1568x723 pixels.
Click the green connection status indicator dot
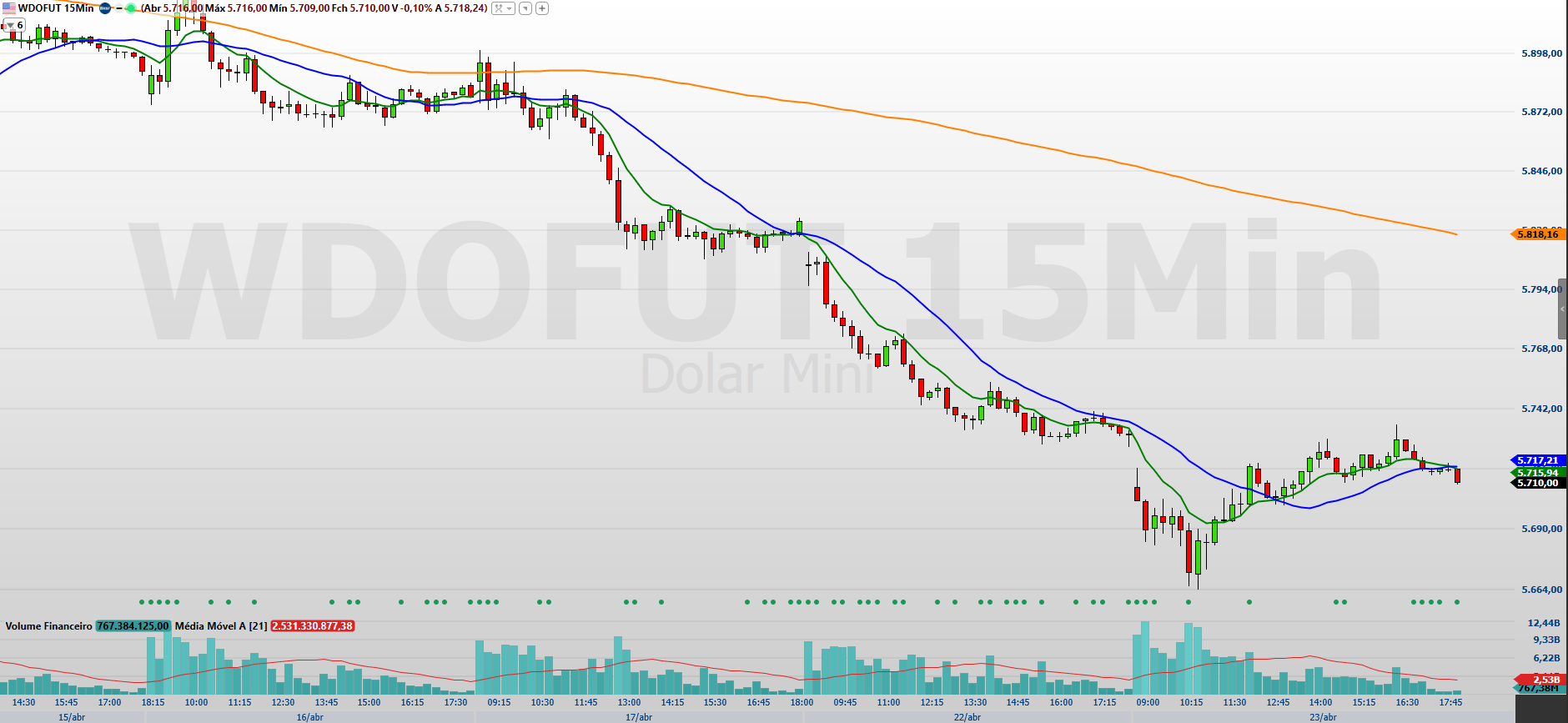tap(131, 8)
